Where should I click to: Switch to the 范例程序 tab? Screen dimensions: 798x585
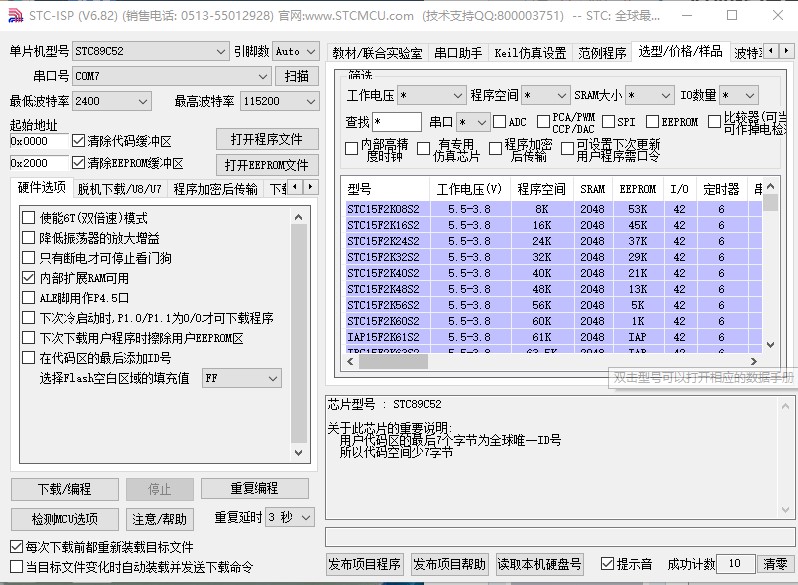602,53
